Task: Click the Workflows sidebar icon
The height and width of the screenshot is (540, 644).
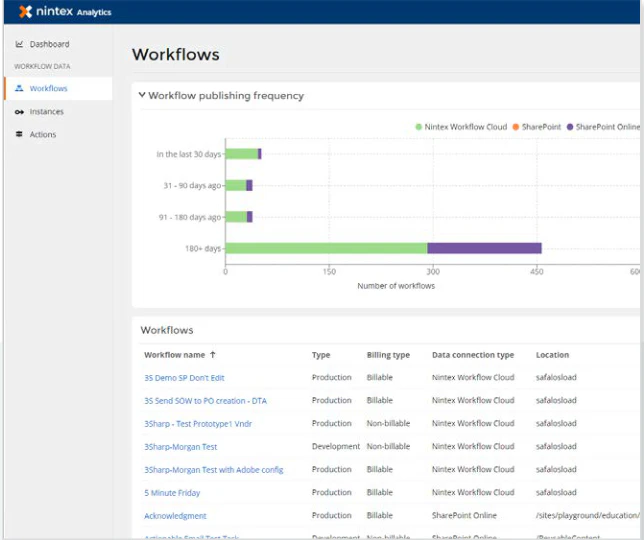Action: [19, 88]
